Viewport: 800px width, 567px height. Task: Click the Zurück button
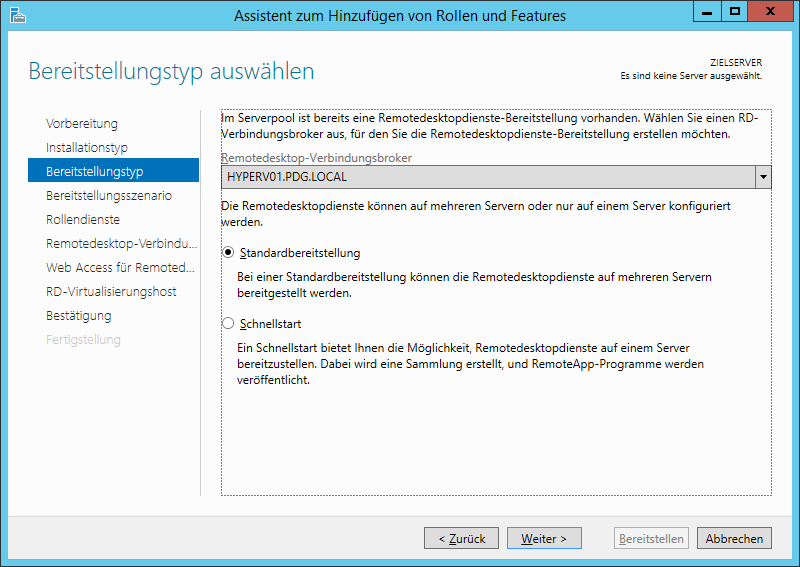point(461,538)
